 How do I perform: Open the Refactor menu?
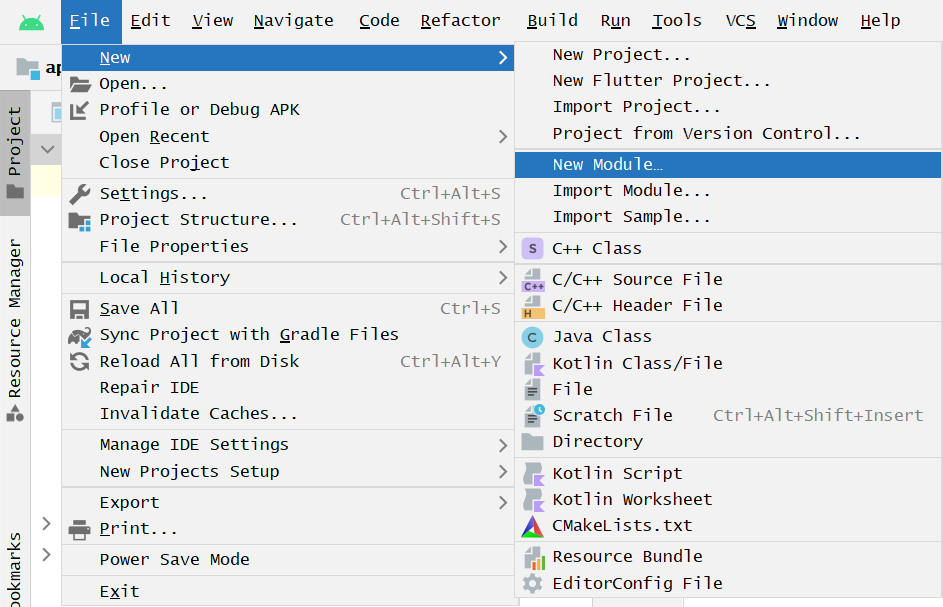tap(461, 21)
